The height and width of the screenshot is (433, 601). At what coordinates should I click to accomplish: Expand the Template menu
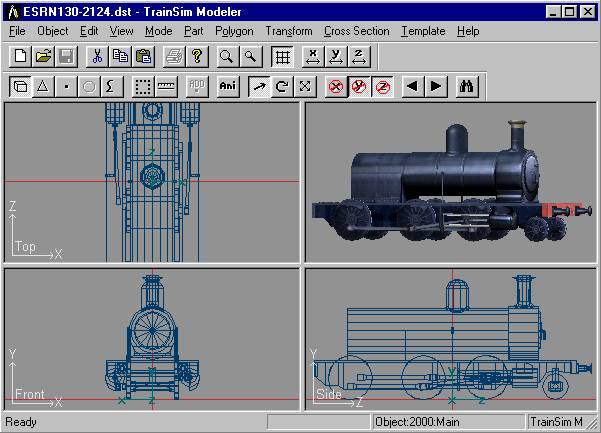pyautogui.click(x=423, y=31)
